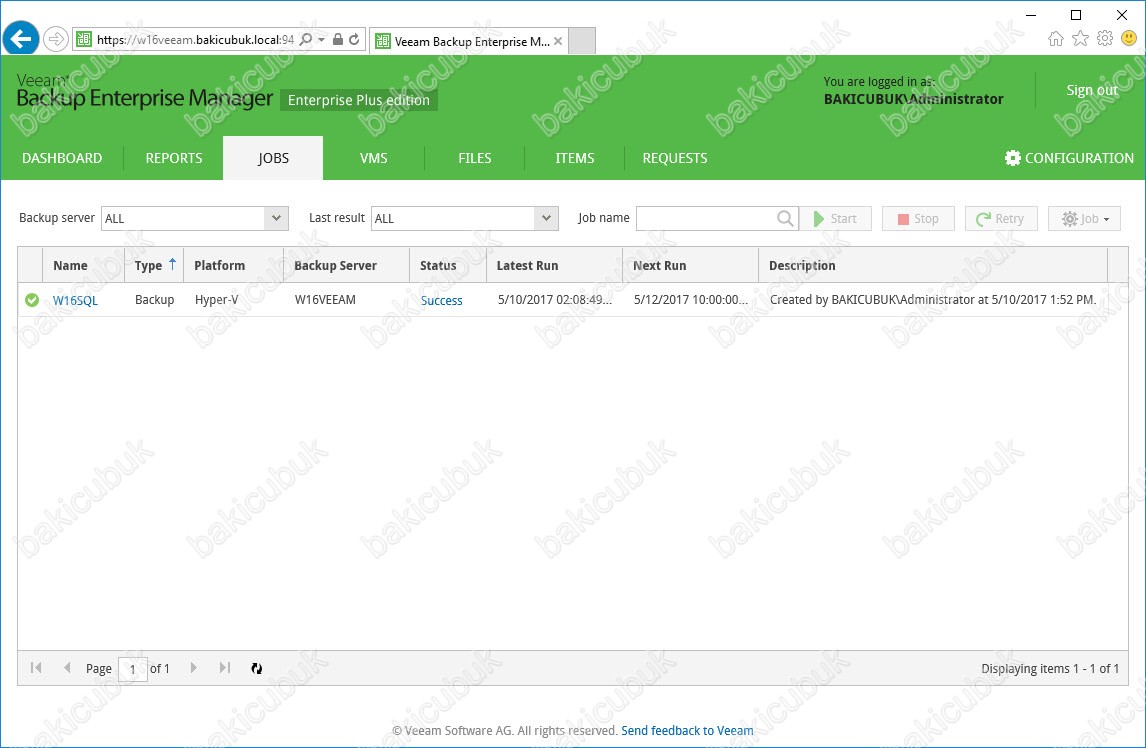Go to next page of jobs
1146x748 pixels.
[x=194, y=668]
